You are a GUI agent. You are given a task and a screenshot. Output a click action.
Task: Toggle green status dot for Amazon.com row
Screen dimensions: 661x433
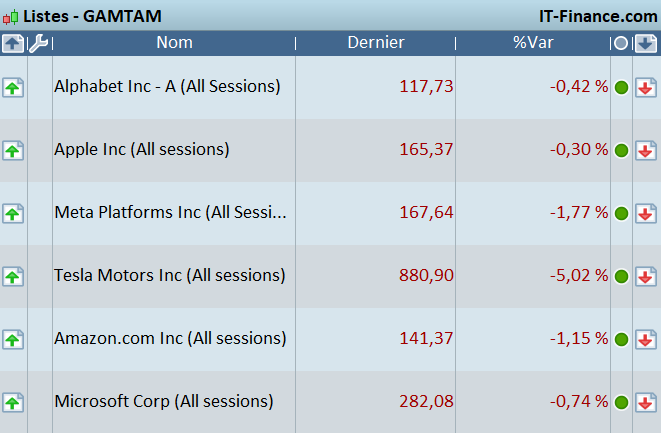[621, 339]
